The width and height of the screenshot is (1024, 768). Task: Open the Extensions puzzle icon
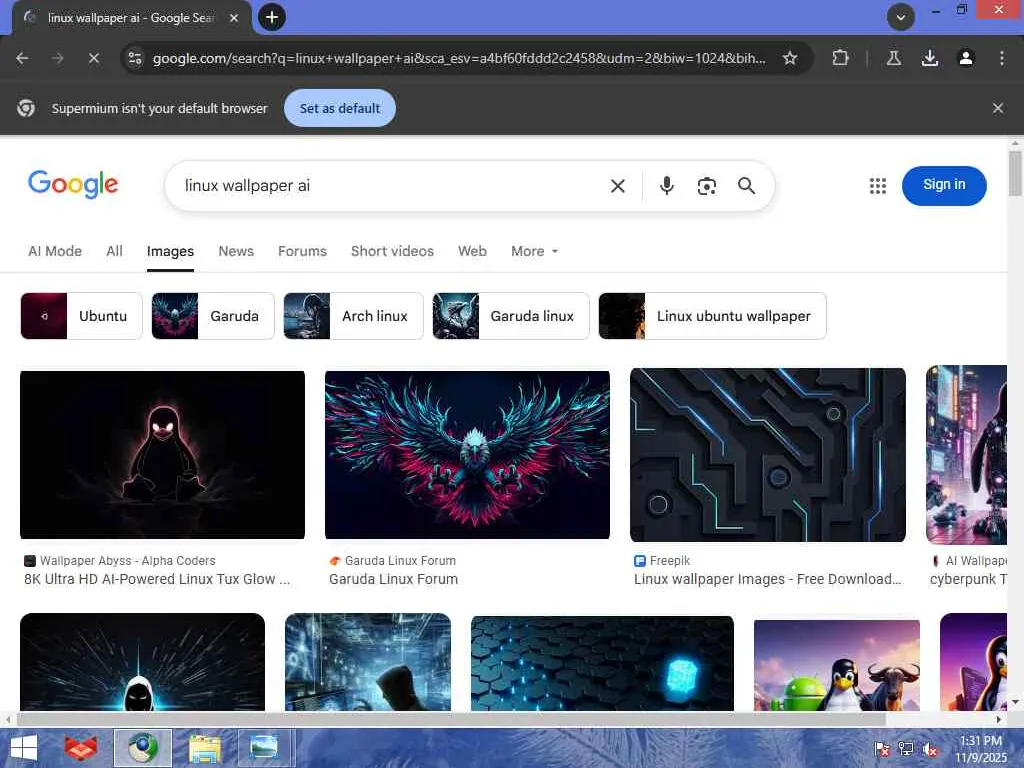point(840,58)
